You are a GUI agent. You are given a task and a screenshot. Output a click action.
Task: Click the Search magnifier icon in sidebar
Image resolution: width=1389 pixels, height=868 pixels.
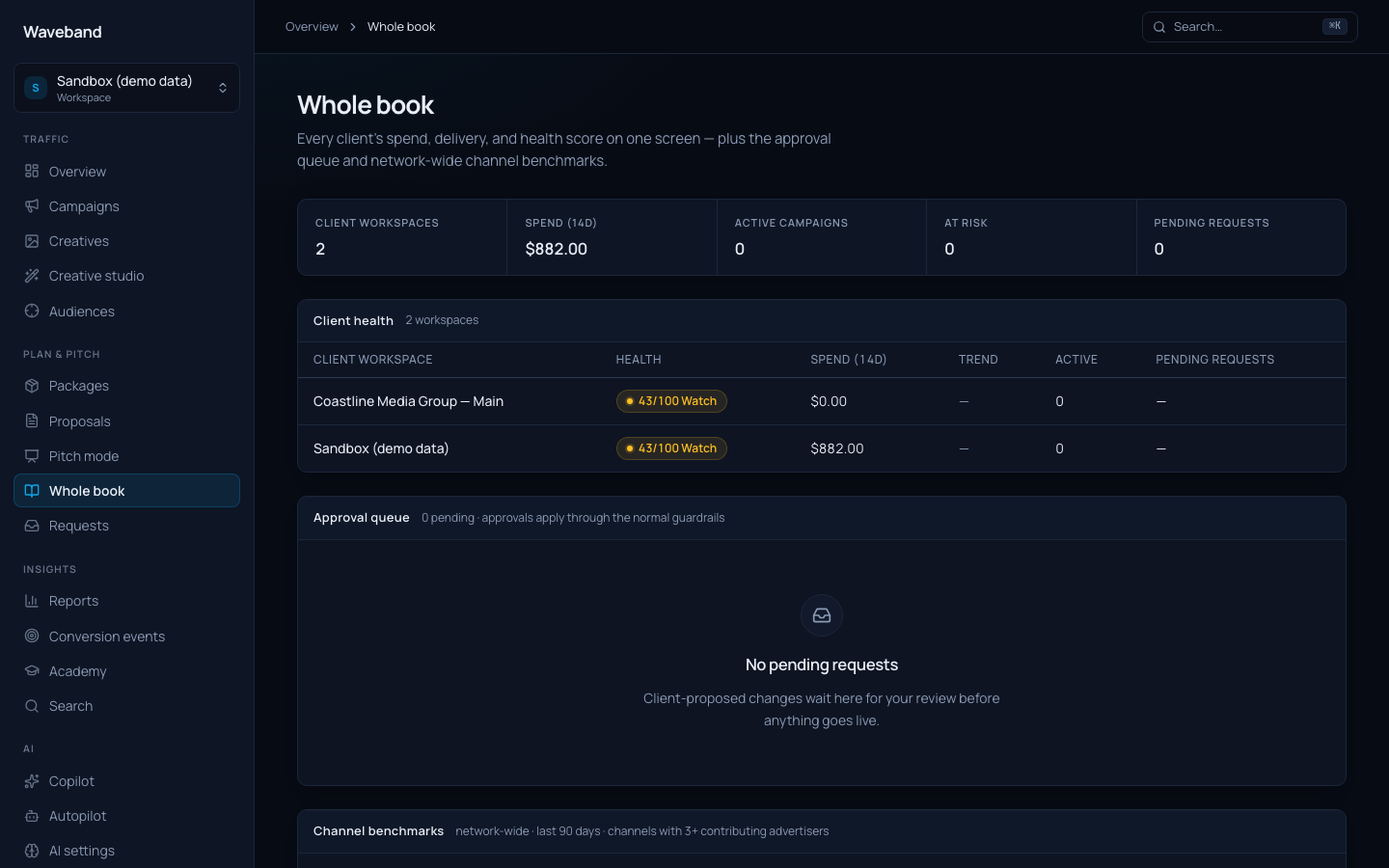[32, 706]
